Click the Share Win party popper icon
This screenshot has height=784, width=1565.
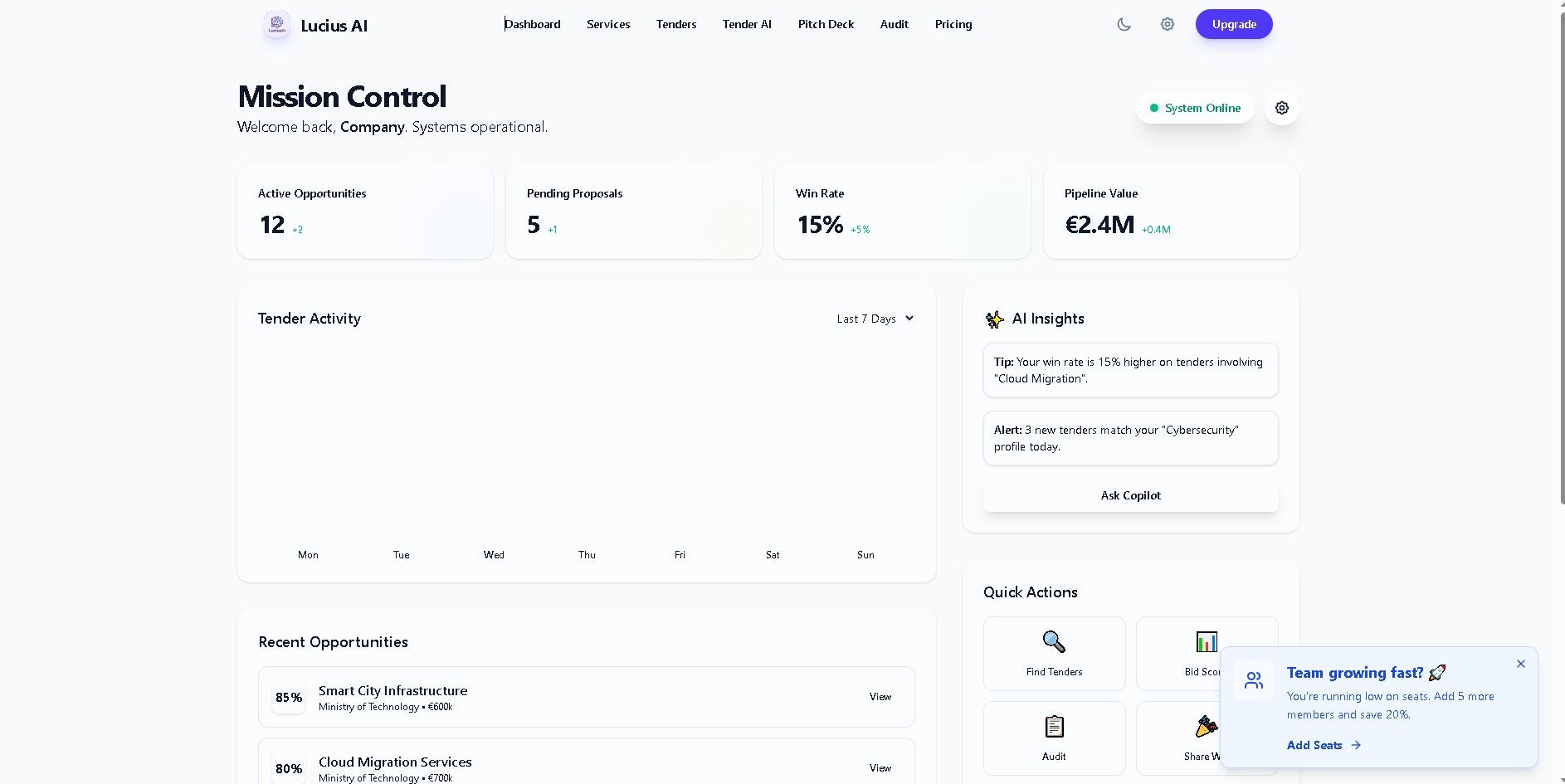tap(1207, 726)
